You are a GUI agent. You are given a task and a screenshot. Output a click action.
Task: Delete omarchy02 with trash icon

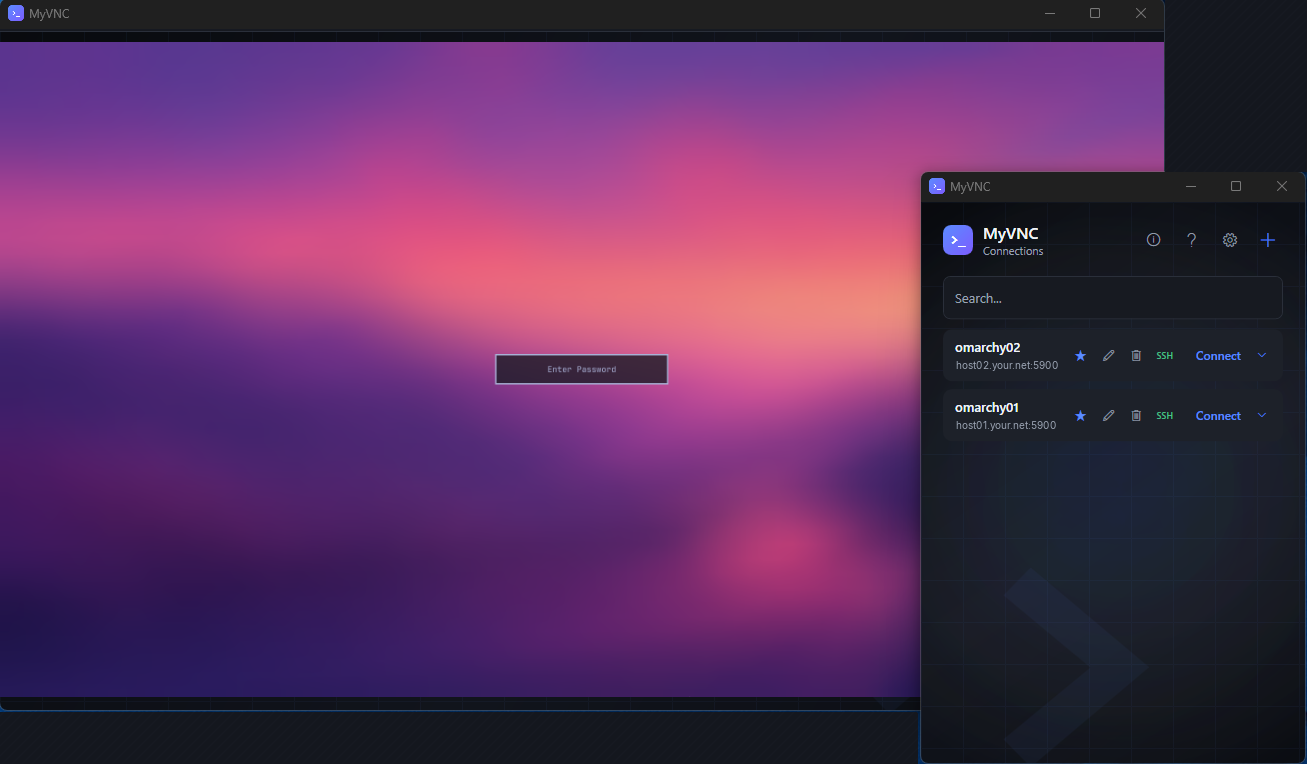(1136, 356)
